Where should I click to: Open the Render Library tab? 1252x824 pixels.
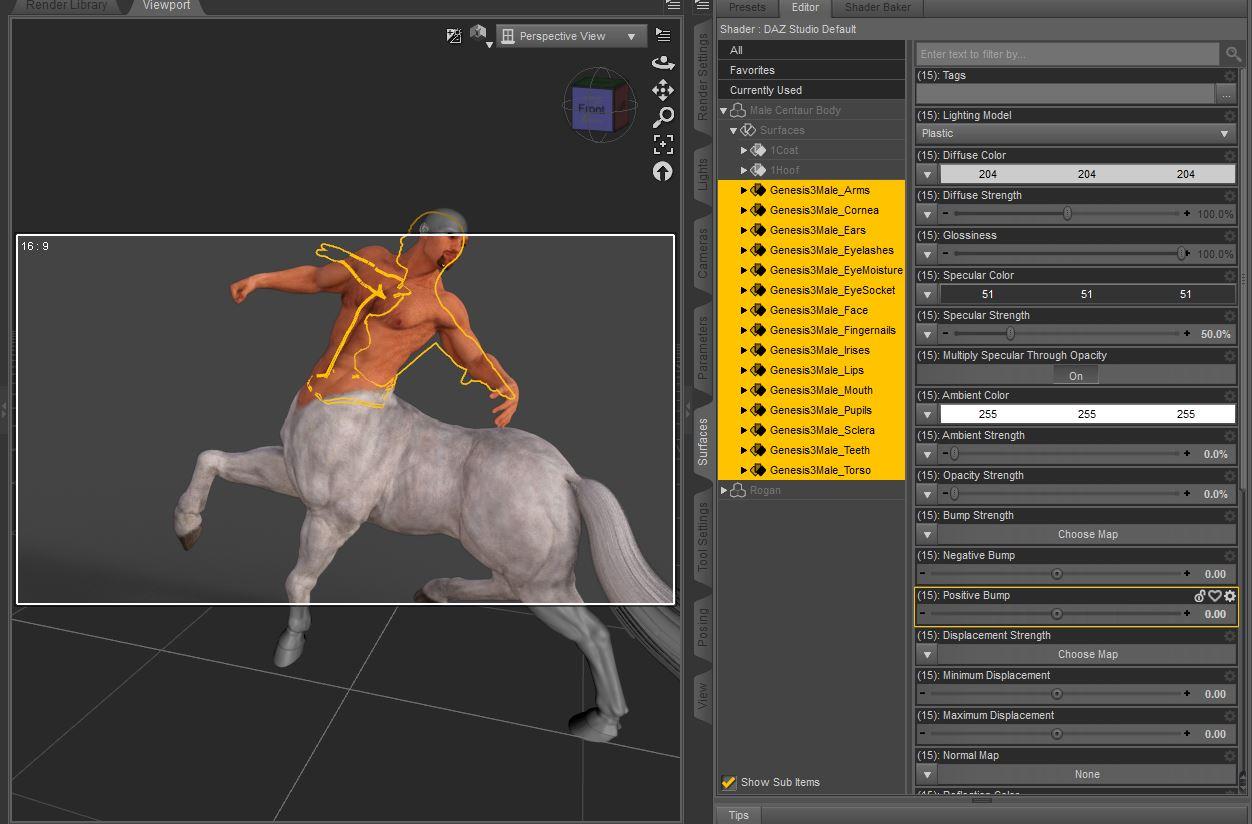[x=67, y=6]
